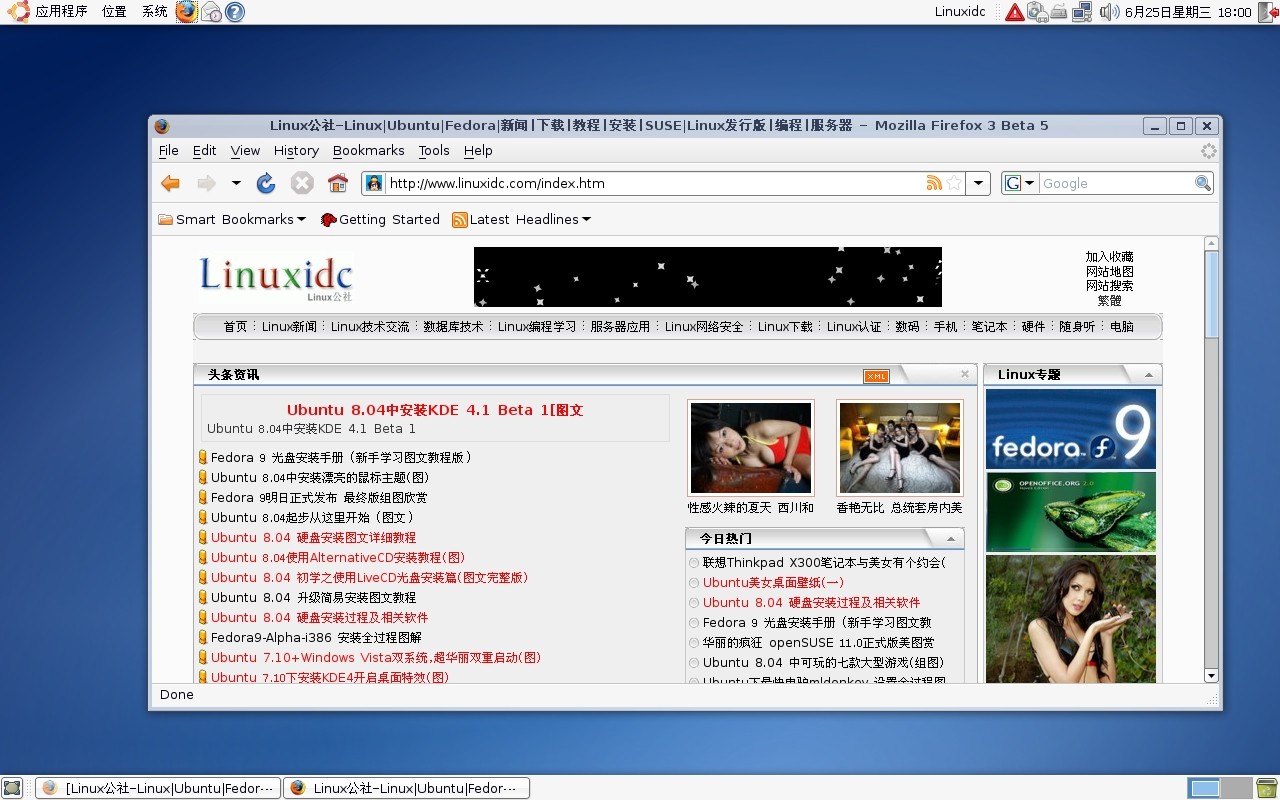
Task: Open the Bookmarks menu
Action: [x=368, y=151]
